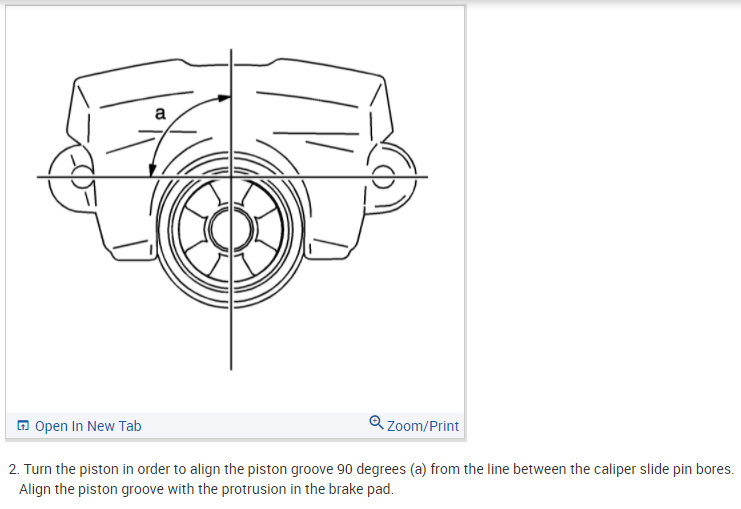This screenshot has height=509, width=741.
Task: Click the Open In New Tab icon
Action: (x=23, y=425)
